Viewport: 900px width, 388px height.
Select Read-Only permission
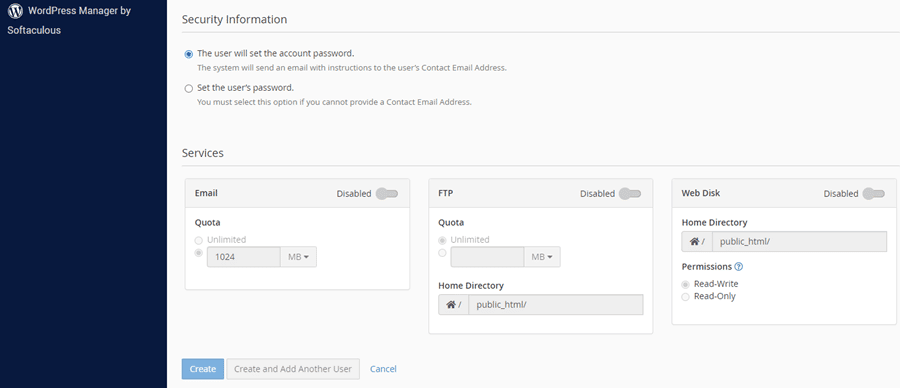point(685,297)
